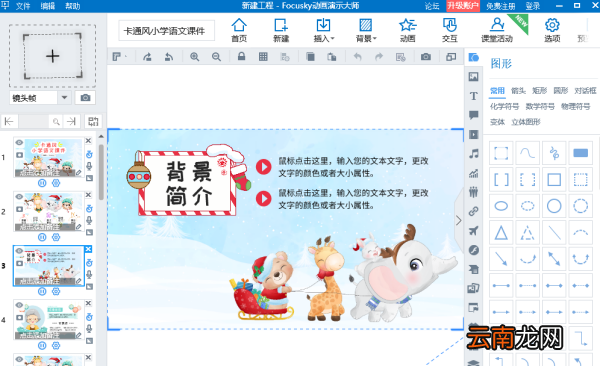Click the 新建 new project icon
Screen dimensions: 600x366
coord(281,30)
